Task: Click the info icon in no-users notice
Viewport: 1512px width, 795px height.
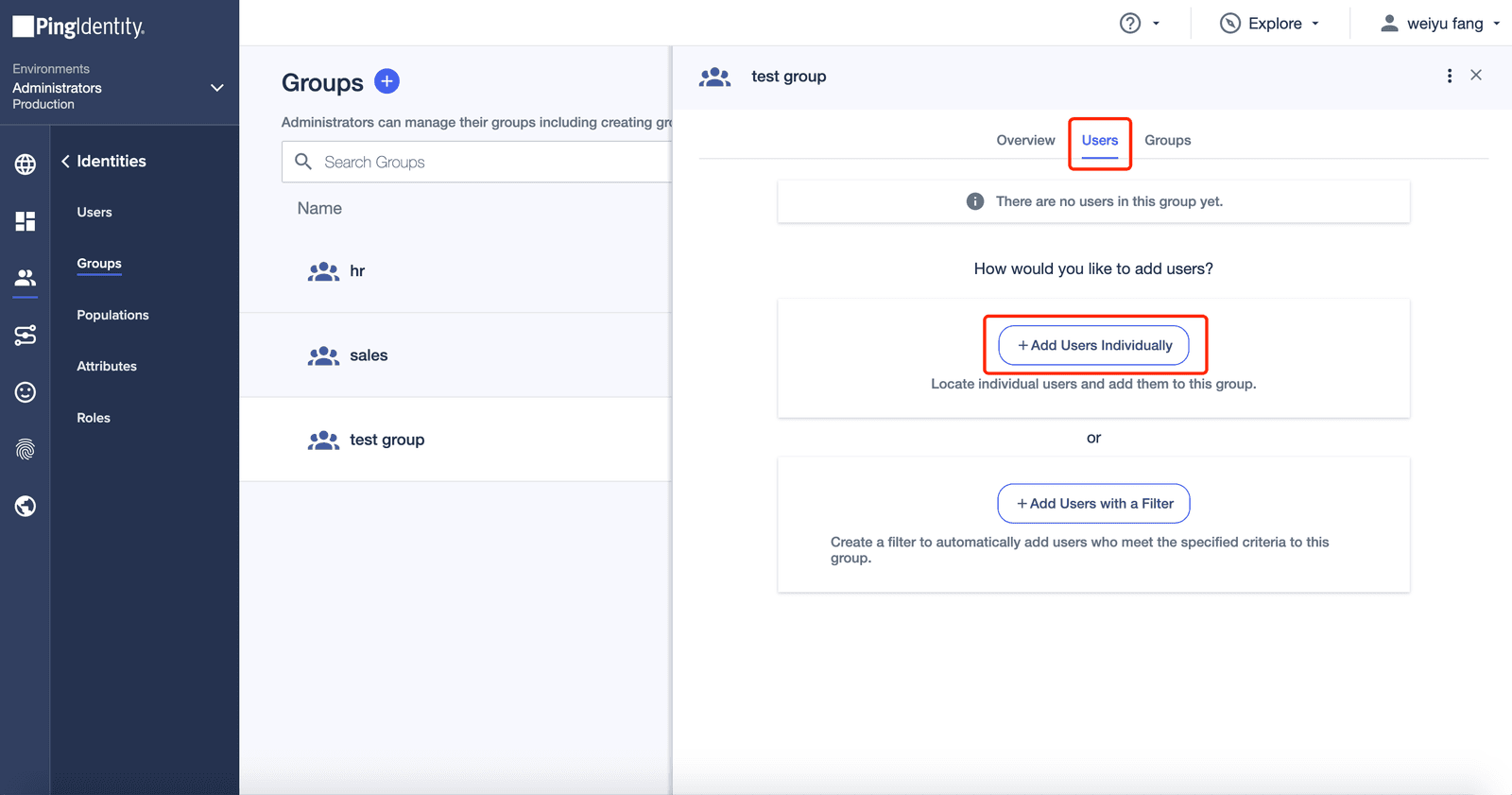Action: click(x=975, y=201)
